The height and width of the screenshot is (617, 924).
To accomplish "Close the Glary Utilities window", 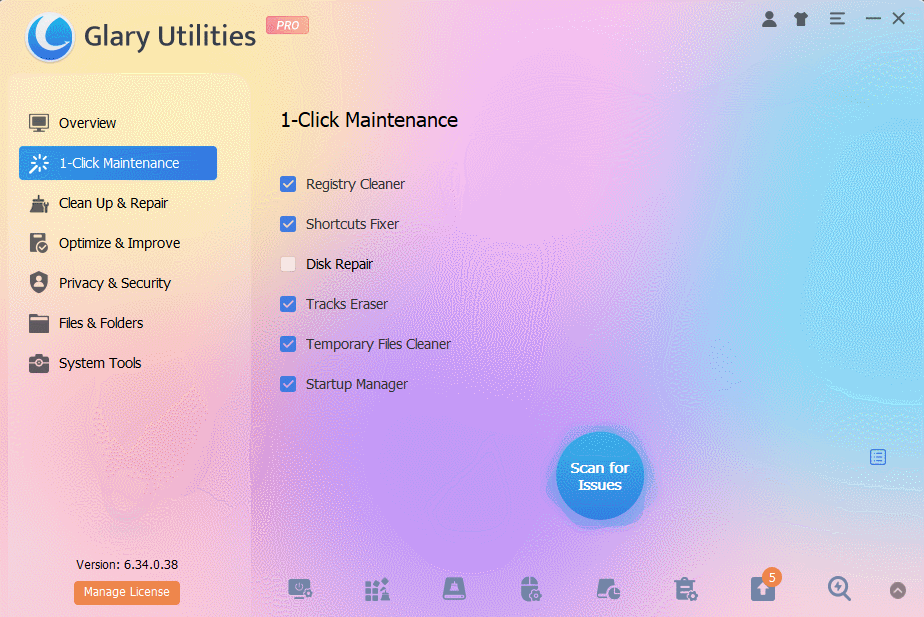I will point(898,19).
